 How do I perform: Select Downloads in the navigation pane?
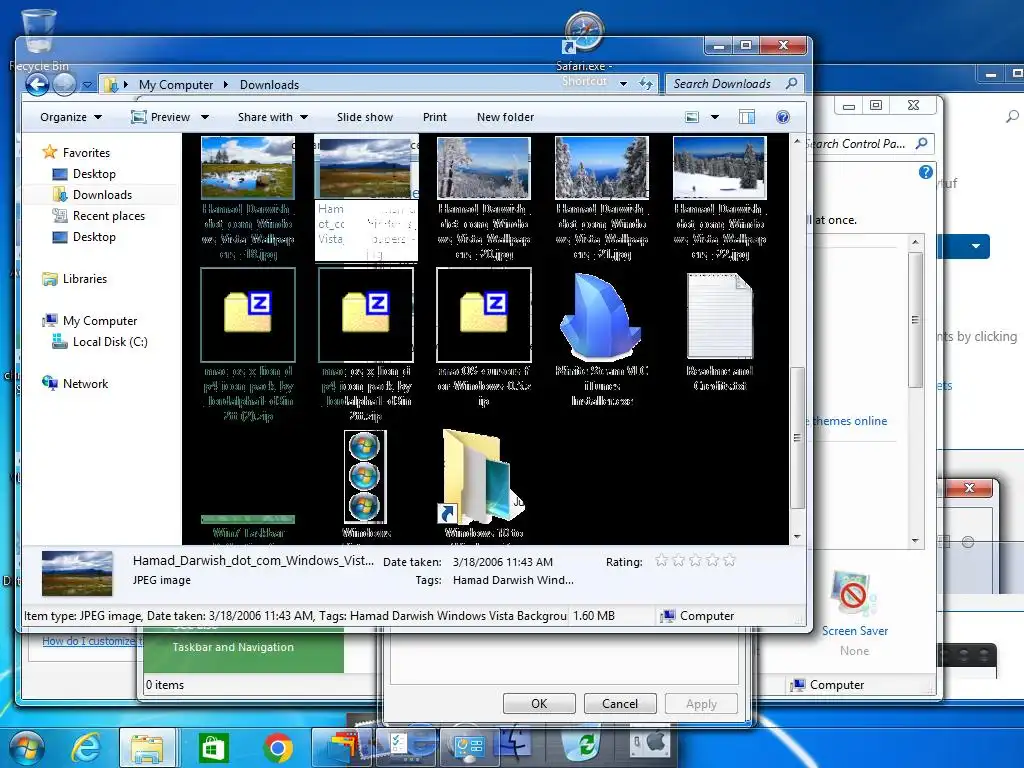point(92,195)
